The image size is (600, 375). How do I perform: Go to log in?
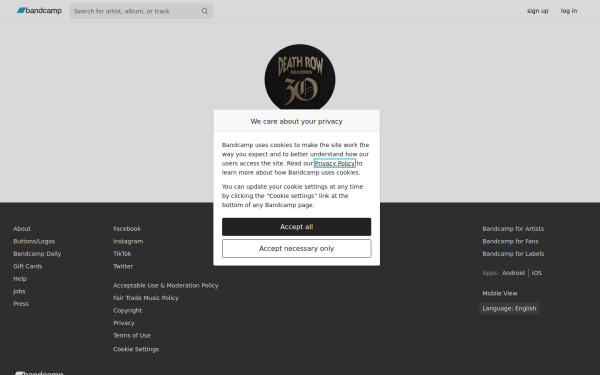(x=569, y=11)
